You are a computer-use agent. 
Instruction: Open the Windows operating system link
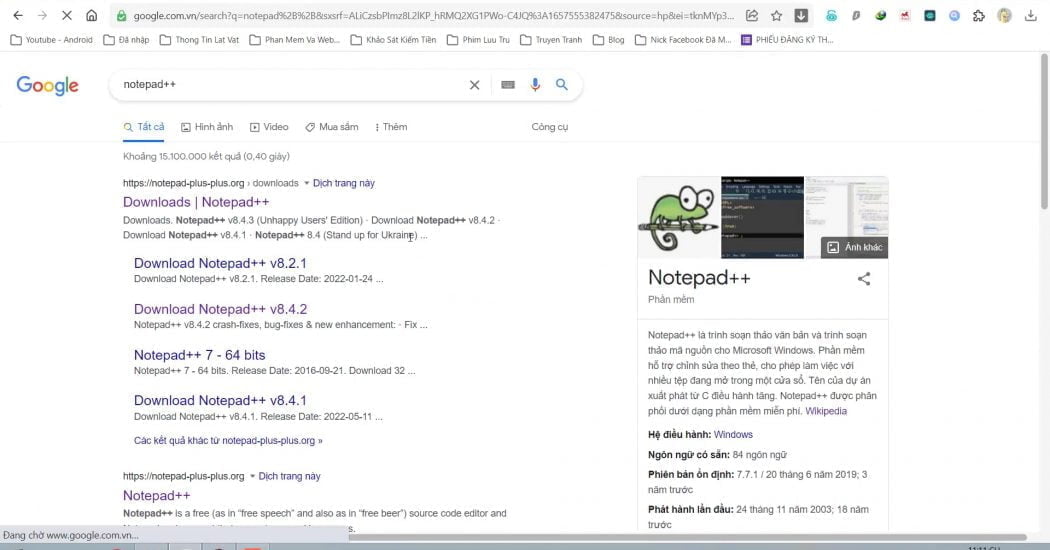733,435
